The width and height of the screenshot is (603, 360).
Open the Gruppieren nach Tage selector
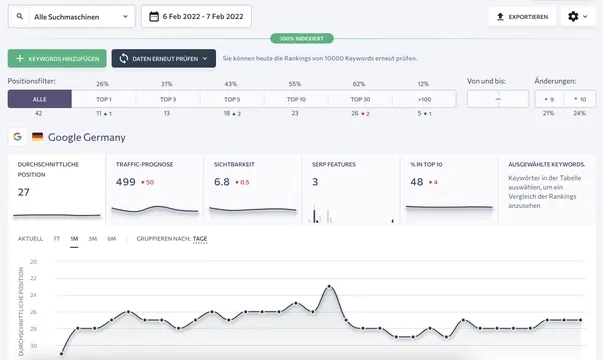pyautogui.click(x=200, y=239)
